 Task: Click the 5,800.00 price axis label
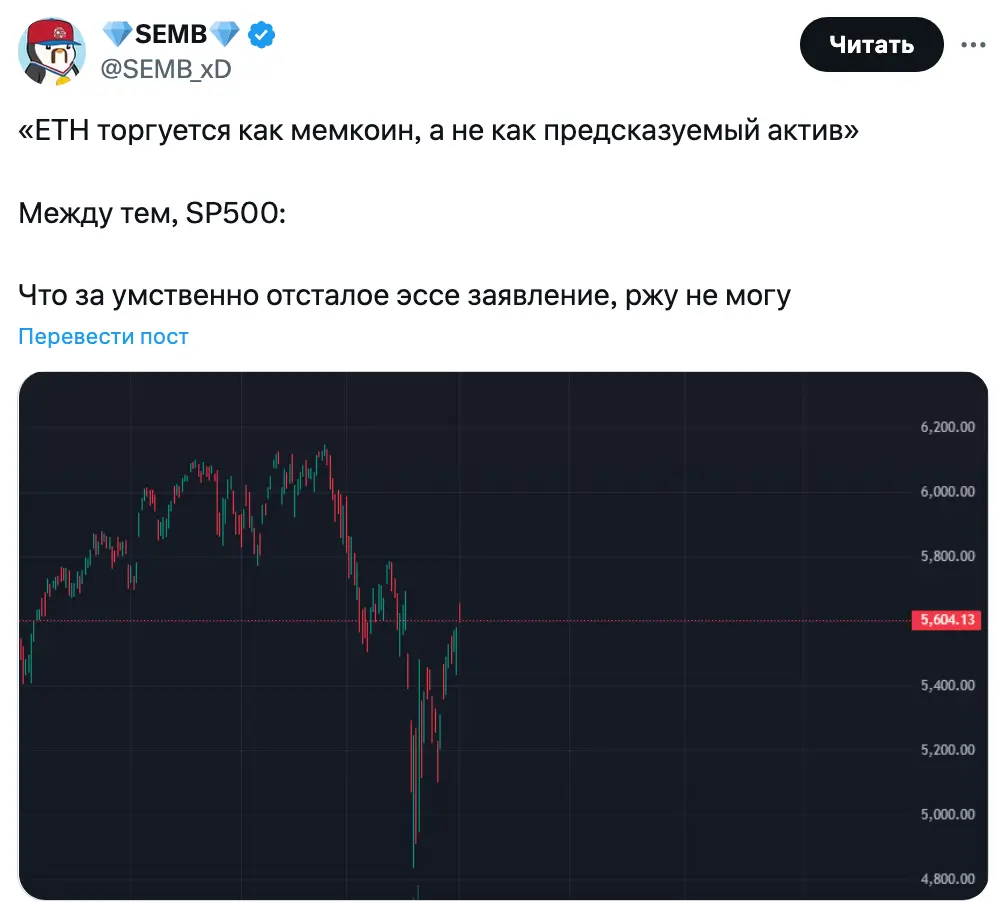[948, 556]
